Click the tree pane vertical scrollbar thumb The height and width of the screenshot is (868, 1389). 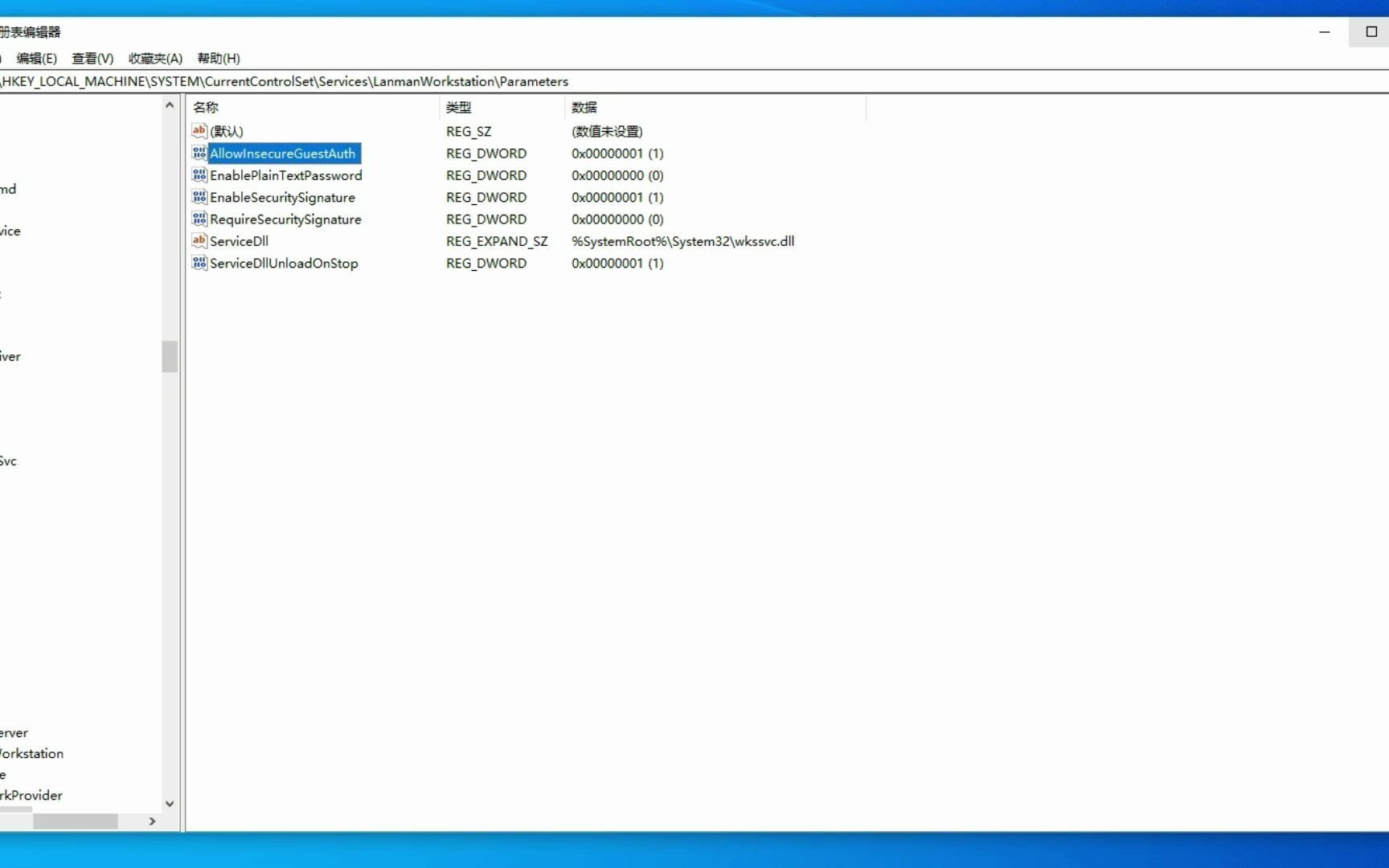pyautogui.click(x=170, y=357)
